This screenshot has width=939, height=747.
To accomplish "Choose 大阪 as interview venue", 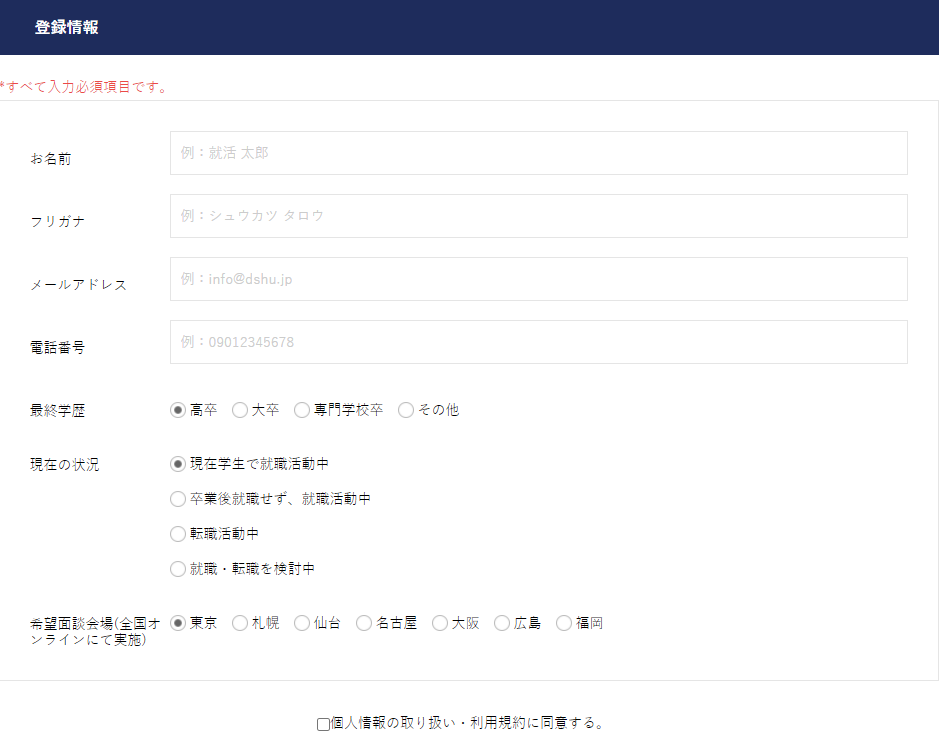I will click(440, 622).
